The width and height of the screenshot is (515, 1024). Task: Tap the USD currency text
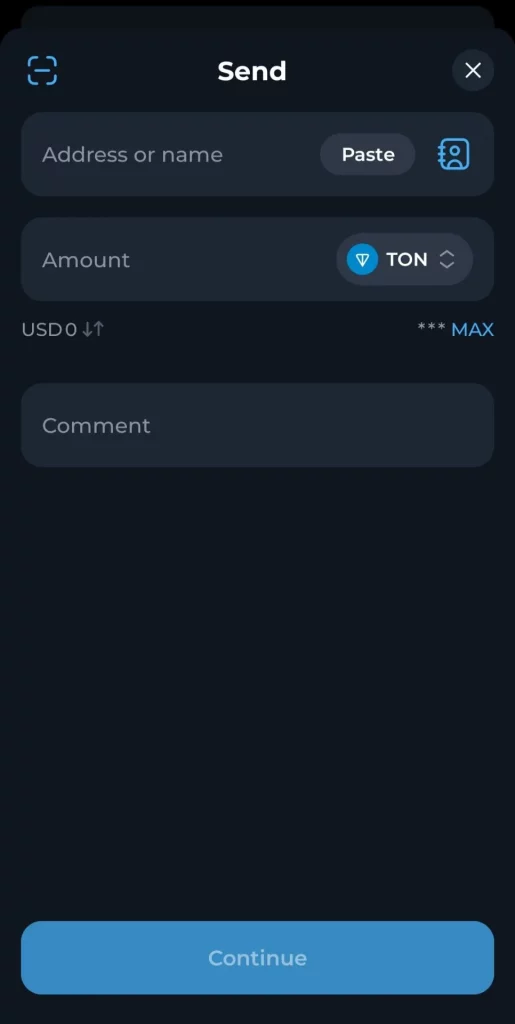point(41,329)
